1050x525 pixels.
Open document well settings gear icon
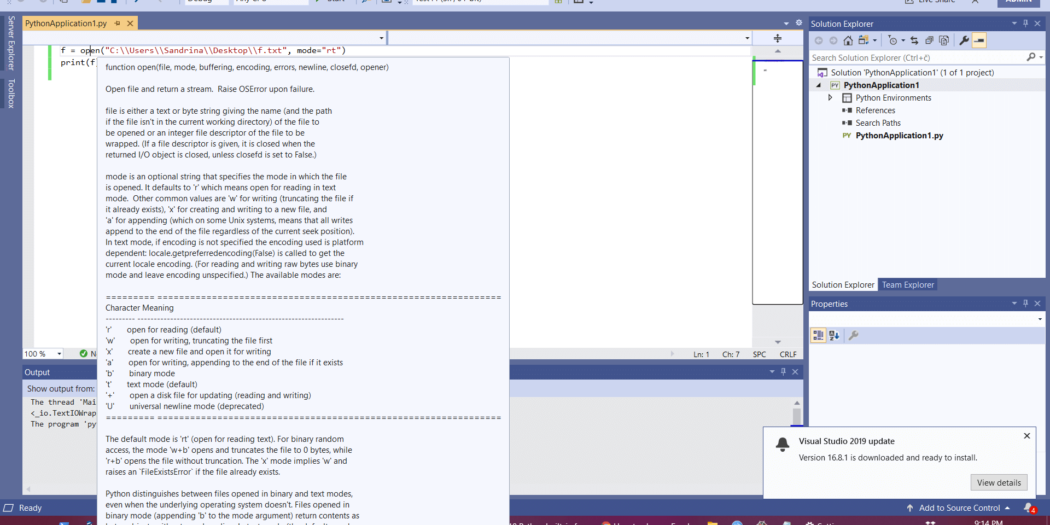(798, 23)
